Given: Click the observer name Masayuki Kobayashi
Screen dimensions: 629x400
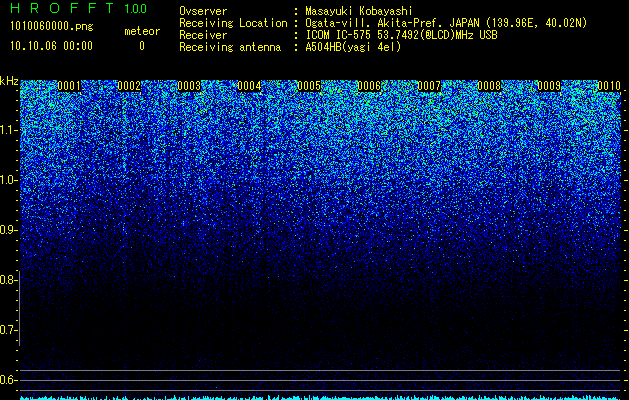Looking at the screenshot, I should coord(359,11).
